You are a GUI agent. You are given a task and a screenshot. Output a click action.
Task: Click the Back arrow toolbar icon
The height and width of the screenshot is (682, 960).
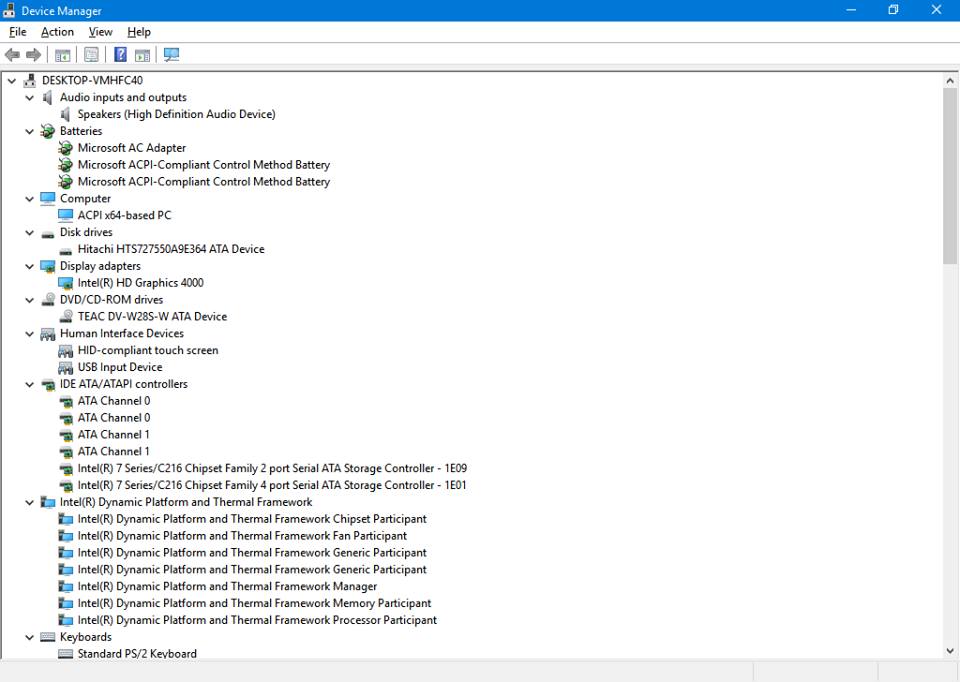pyautogui.click(x=12, y=55)
